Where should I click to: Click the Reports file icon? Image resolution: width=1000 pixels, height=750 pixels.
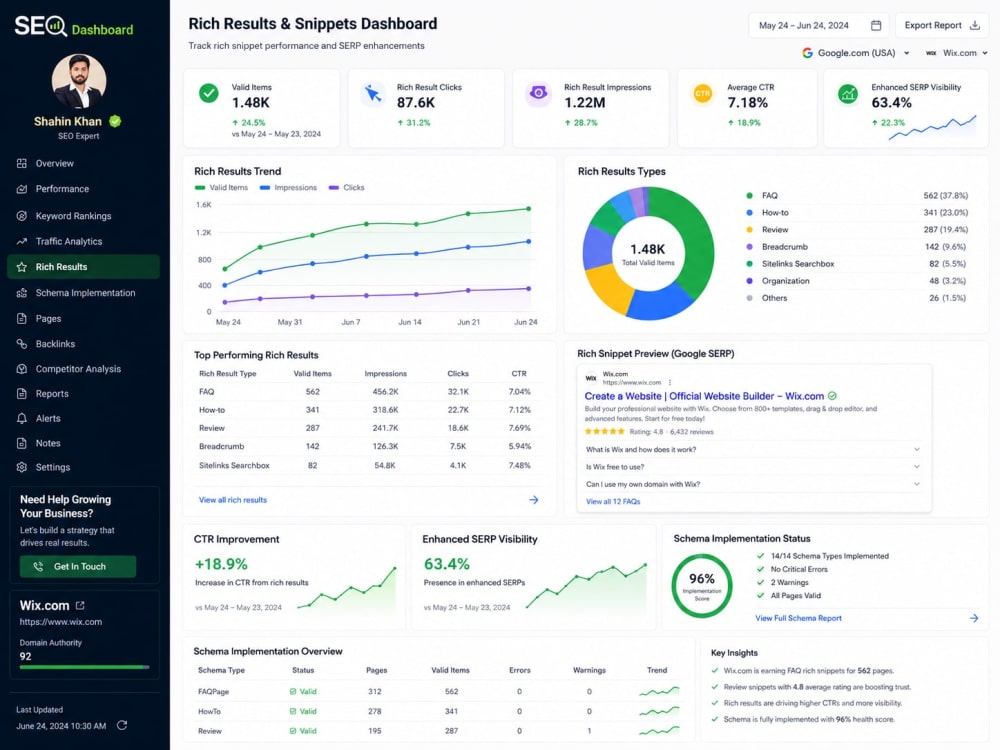[22, 393]
